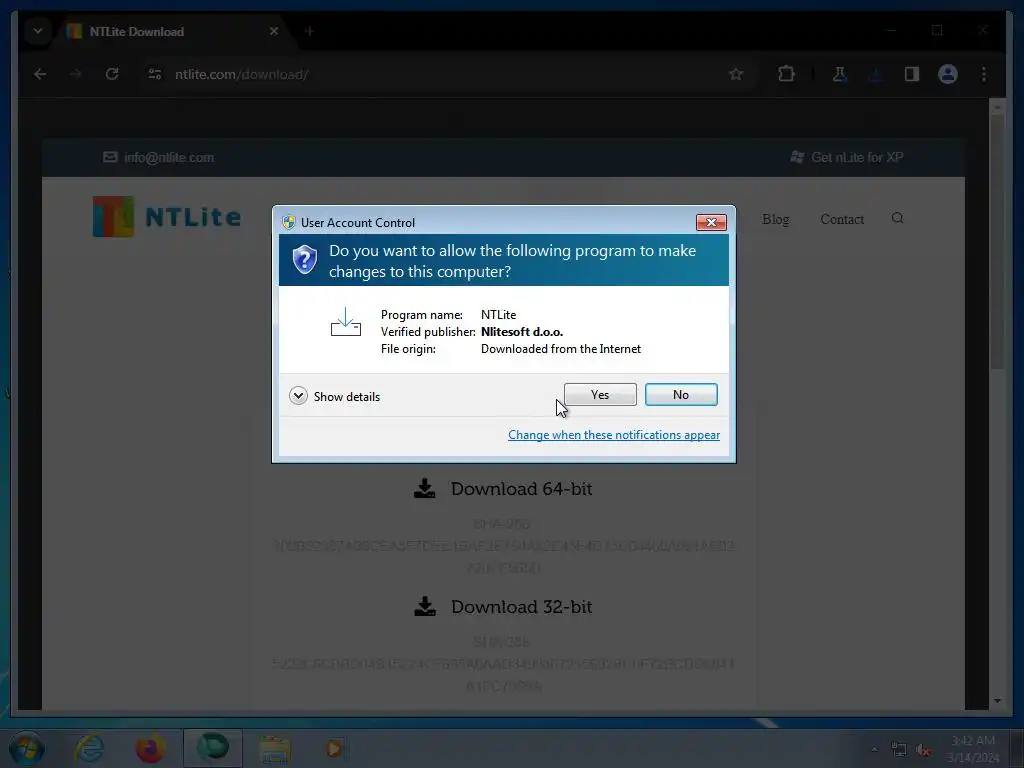Open the tab search dropdown arrow
This screenshot has height=768, width=1024.
(38, 31)
